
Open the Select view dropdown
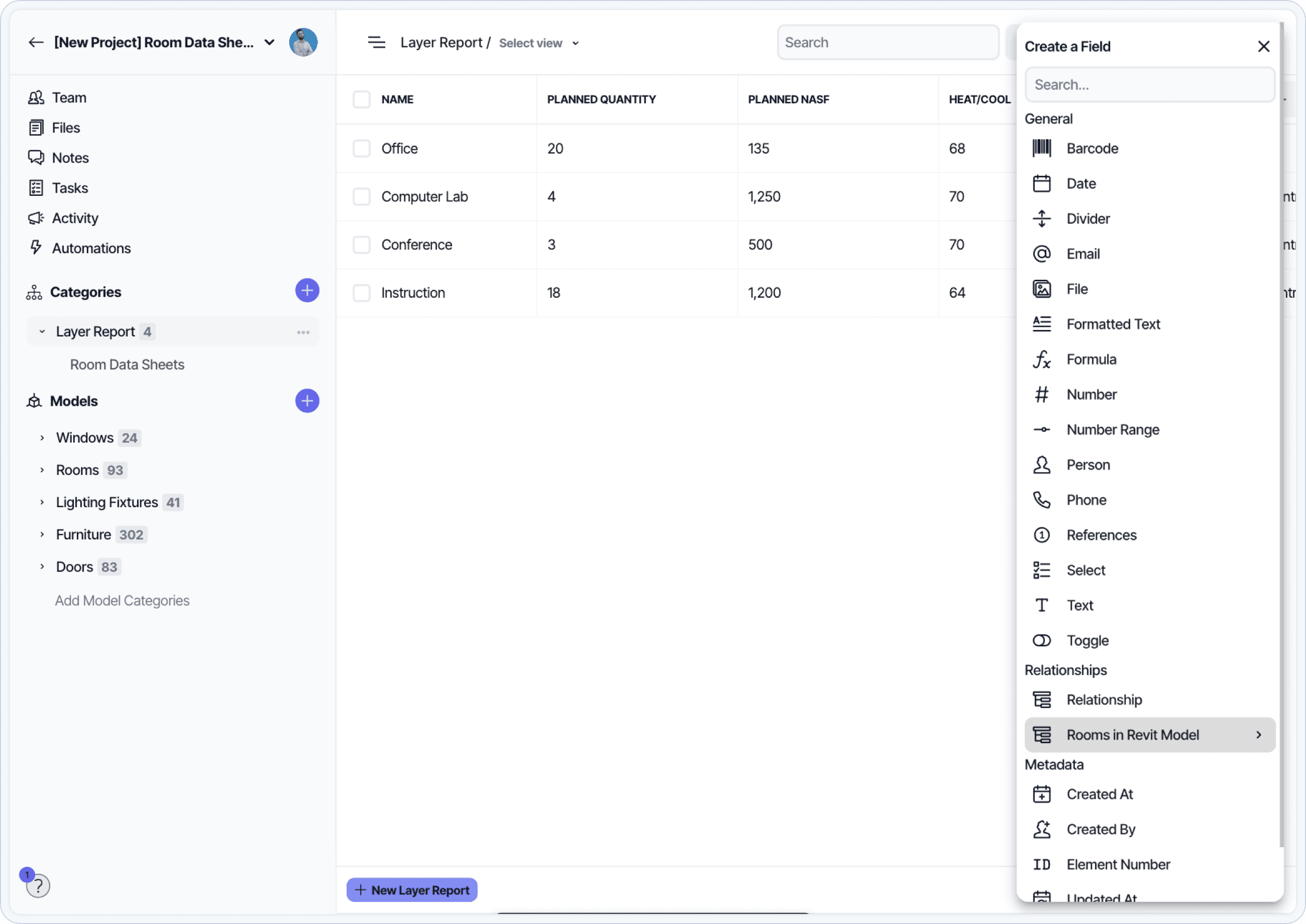538,43
